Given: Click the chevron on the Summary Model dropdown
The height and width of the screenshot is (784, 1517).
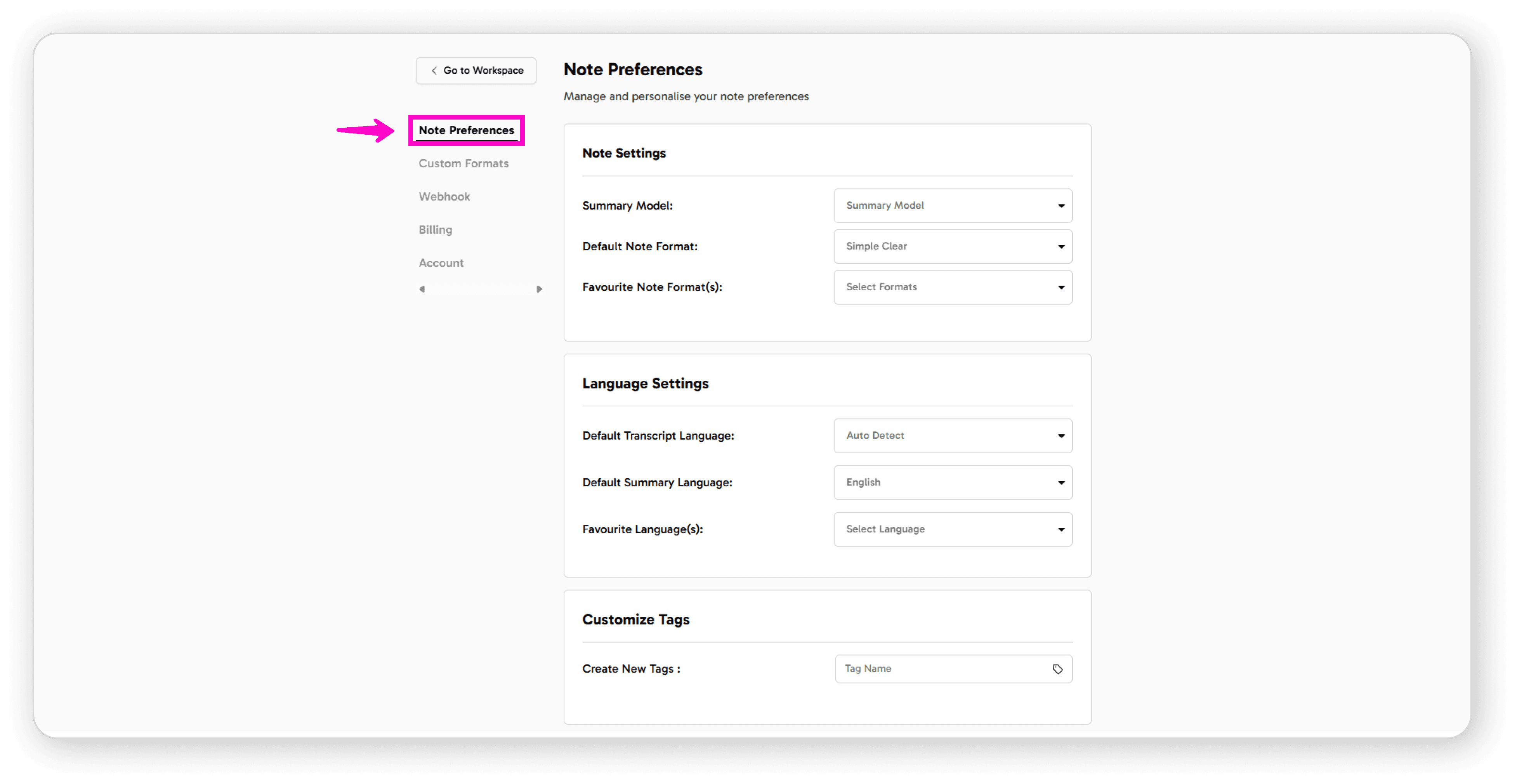Looking at the screenshot, I should coord(1061,205).
